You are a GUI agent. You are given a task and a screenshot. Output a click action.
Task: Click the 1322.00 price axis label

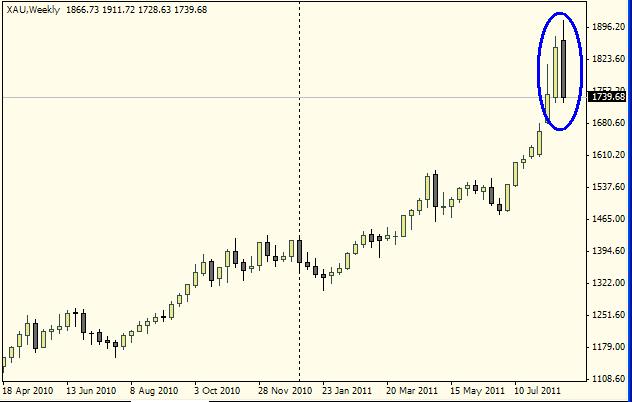608,283
